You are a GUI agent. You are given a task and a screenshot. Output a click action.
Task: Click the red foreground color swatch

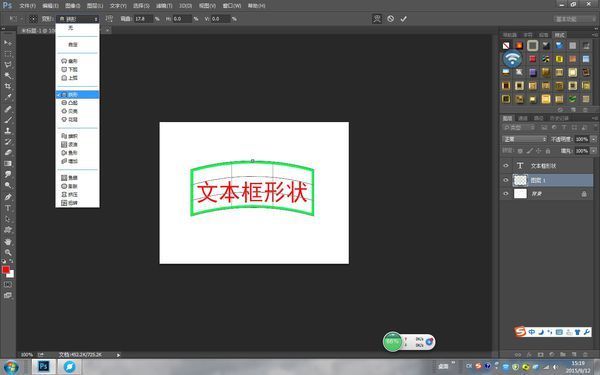click(x=5, y=270)
